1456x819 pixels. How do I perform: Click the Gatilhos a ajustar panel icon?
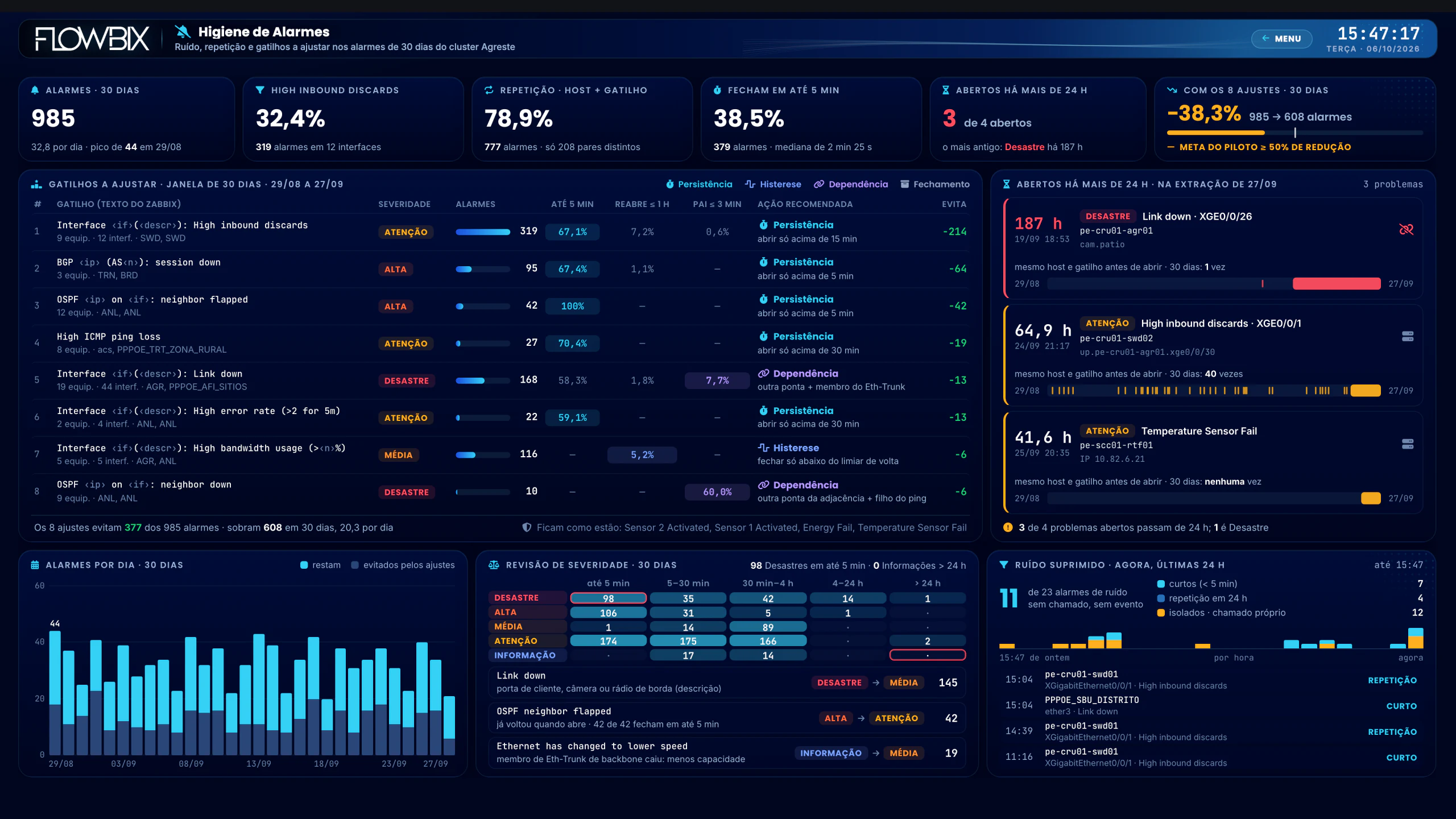[x=36, y=184]
